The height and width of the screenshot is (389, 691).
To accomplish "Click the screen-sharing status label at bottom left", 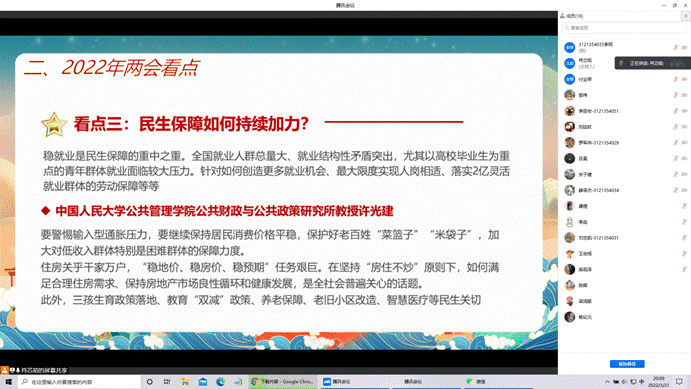I will pos(34,370).
